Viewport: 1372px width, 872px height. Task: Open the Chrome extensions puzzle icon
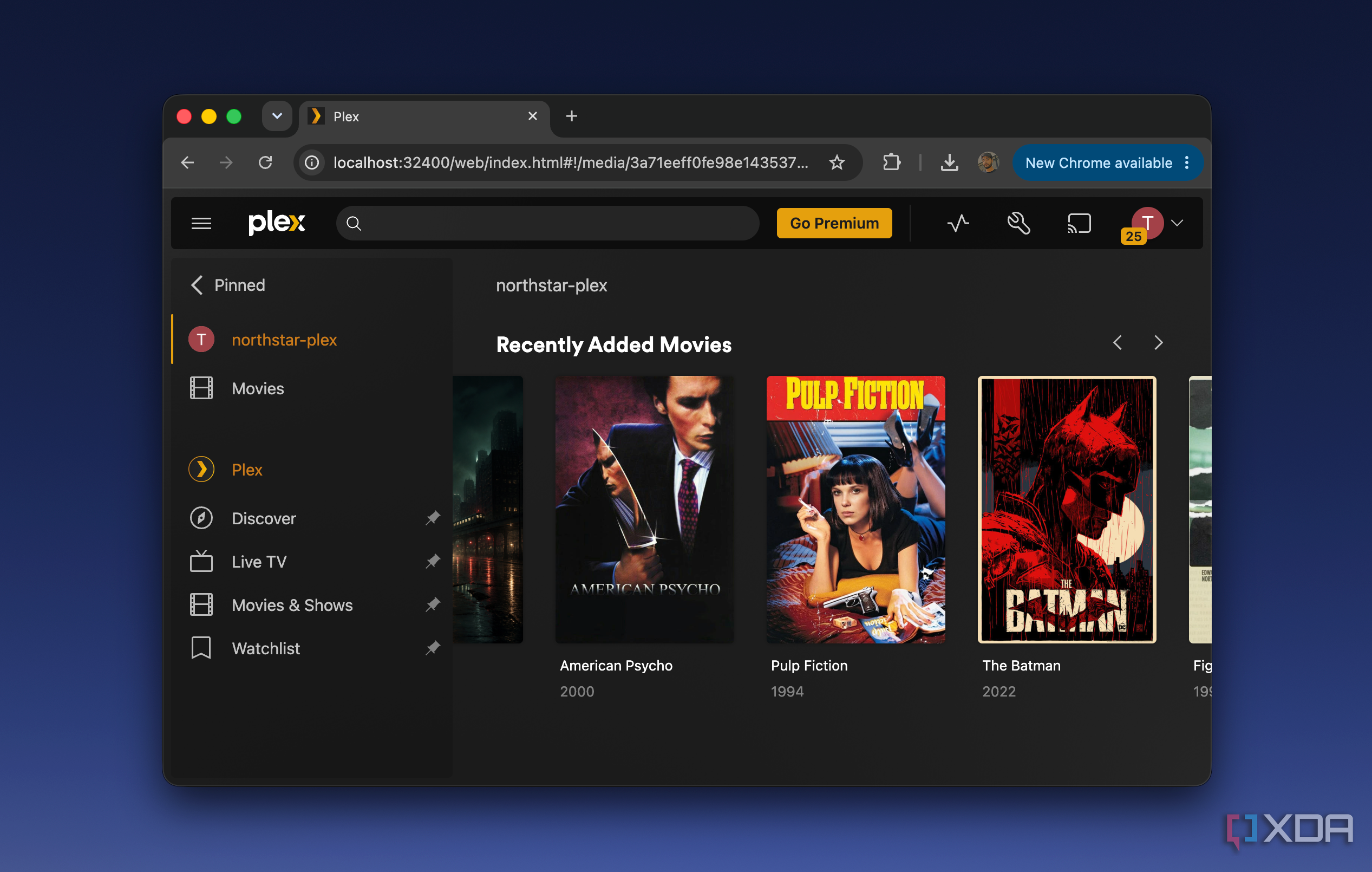(892, 163)
